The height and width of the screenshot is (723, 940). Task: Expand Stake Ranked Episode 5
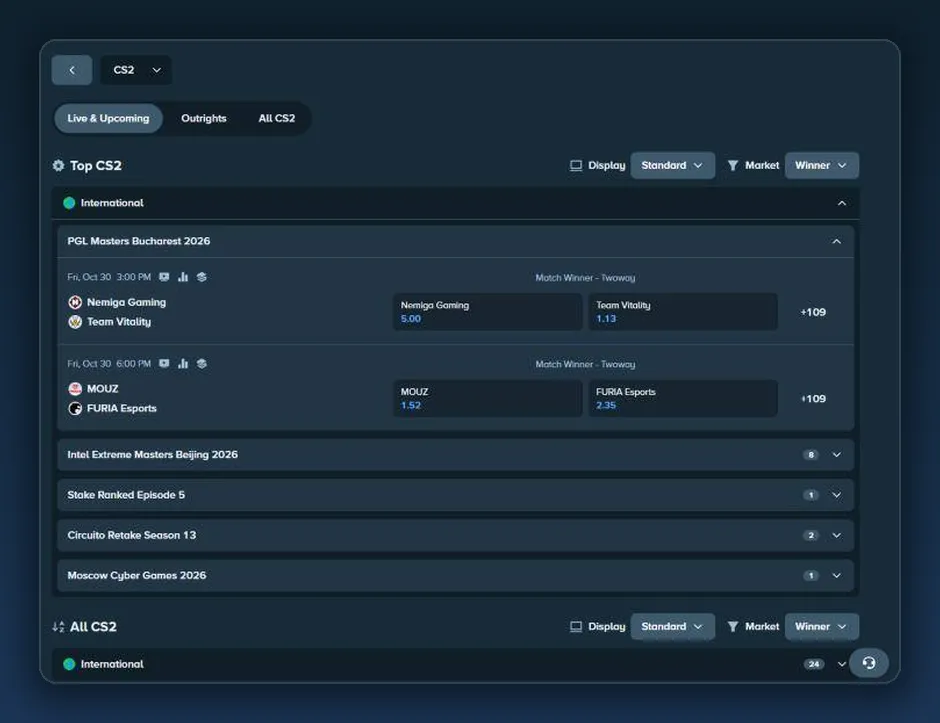tap(456, 495)
